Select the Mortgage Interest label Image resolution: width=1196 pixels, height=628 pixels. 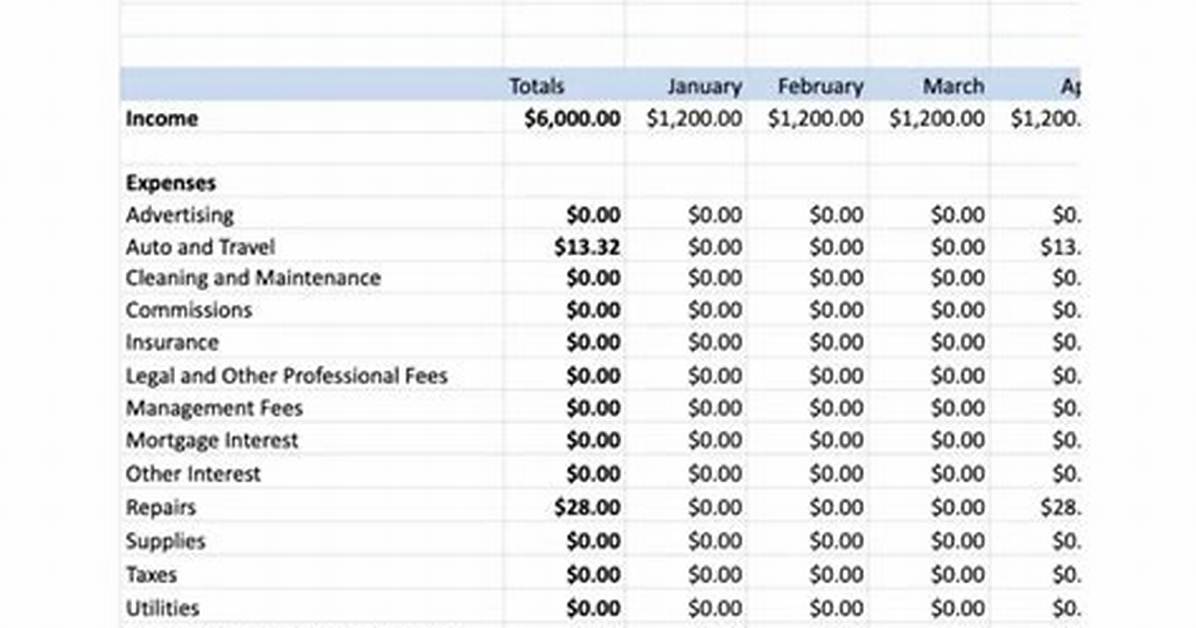pos(212,441)
